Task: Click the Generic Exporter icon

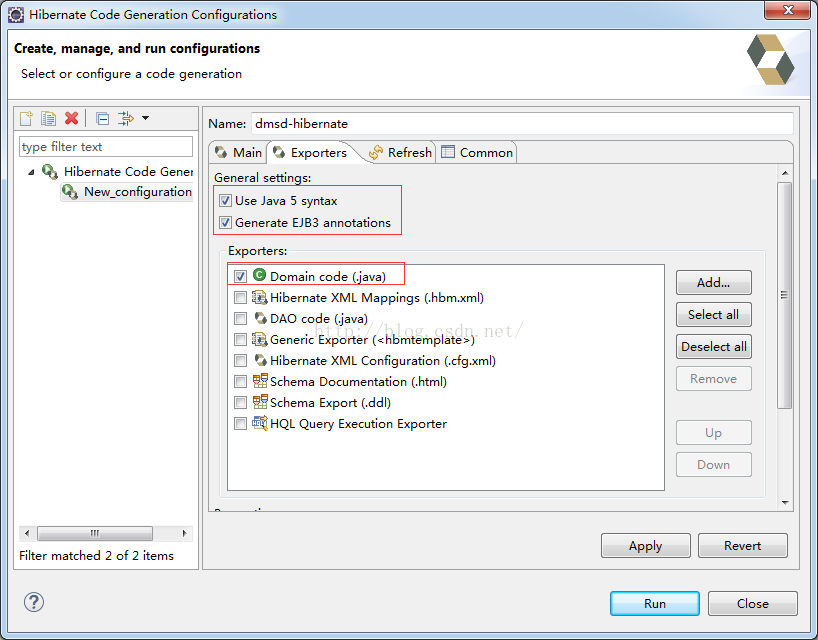Action: [x=259, y=339]
